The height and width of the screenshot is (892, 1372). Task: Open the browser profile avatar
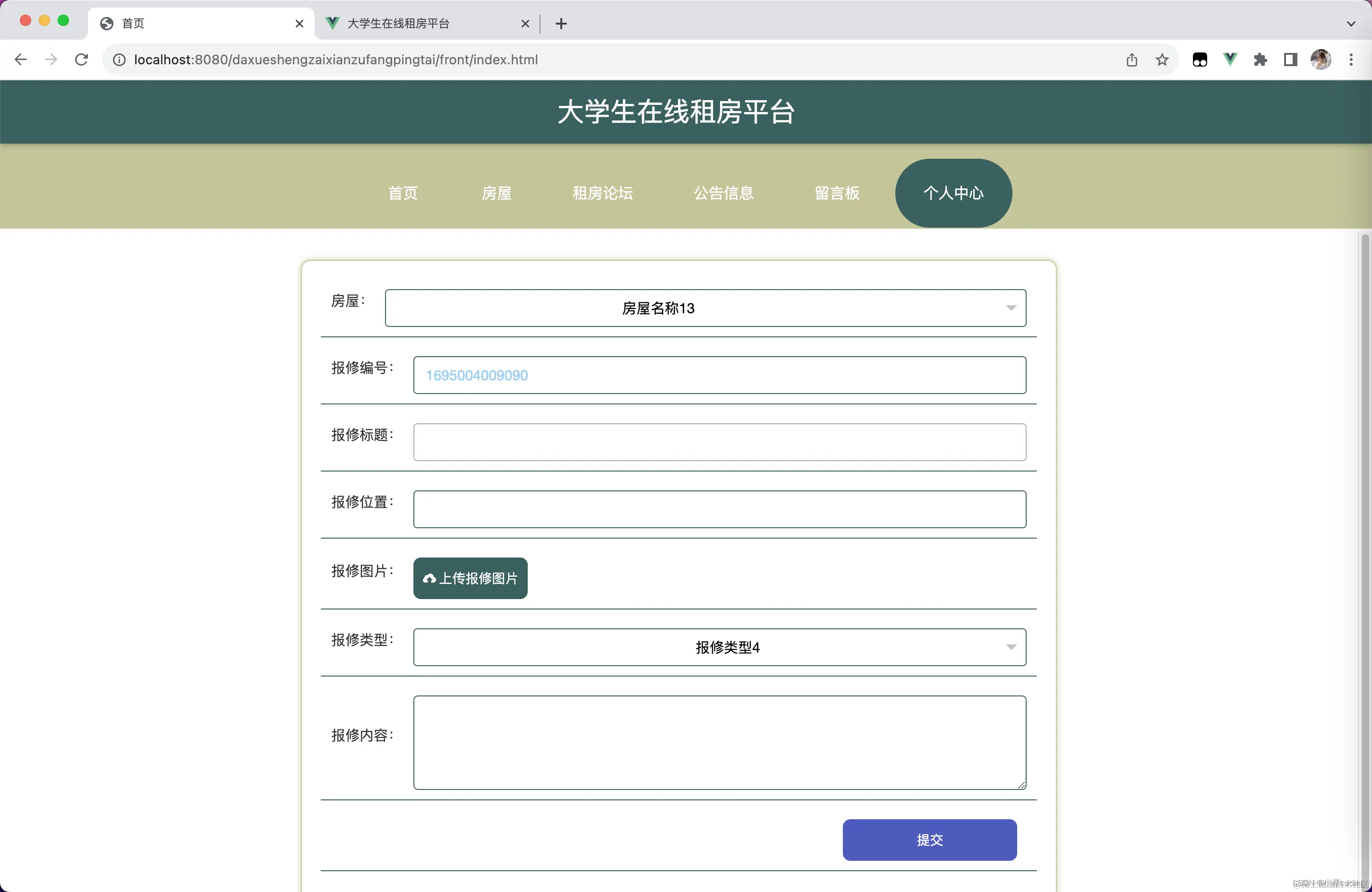pyautogui.click(x=1321, y=60)
